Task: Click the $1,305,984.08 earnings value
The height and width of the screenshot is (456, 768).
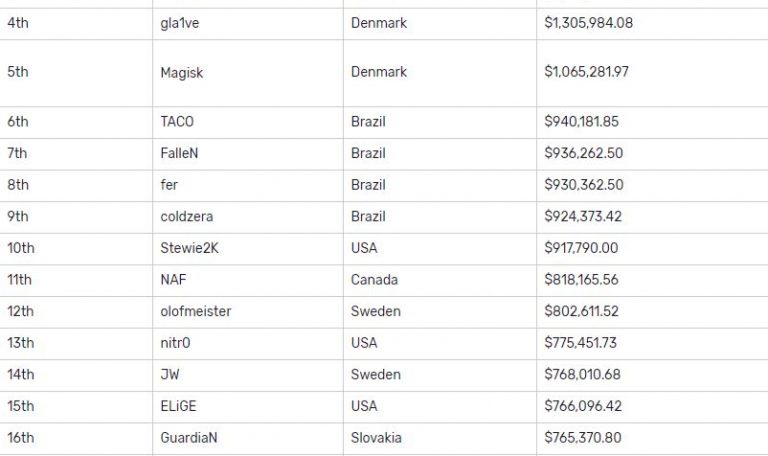Action: [x=588, y=23]
